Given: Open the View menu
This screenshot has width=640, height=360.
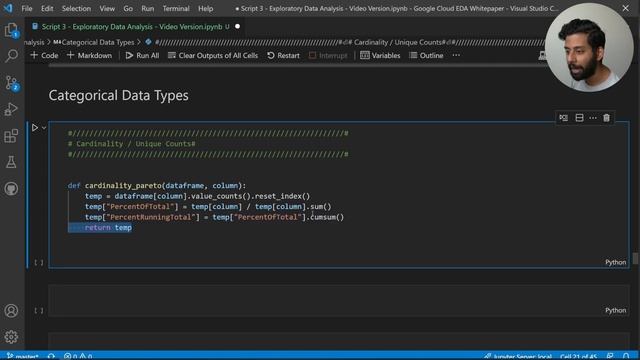Looking at the screenshot, I should tap(107, 8).
